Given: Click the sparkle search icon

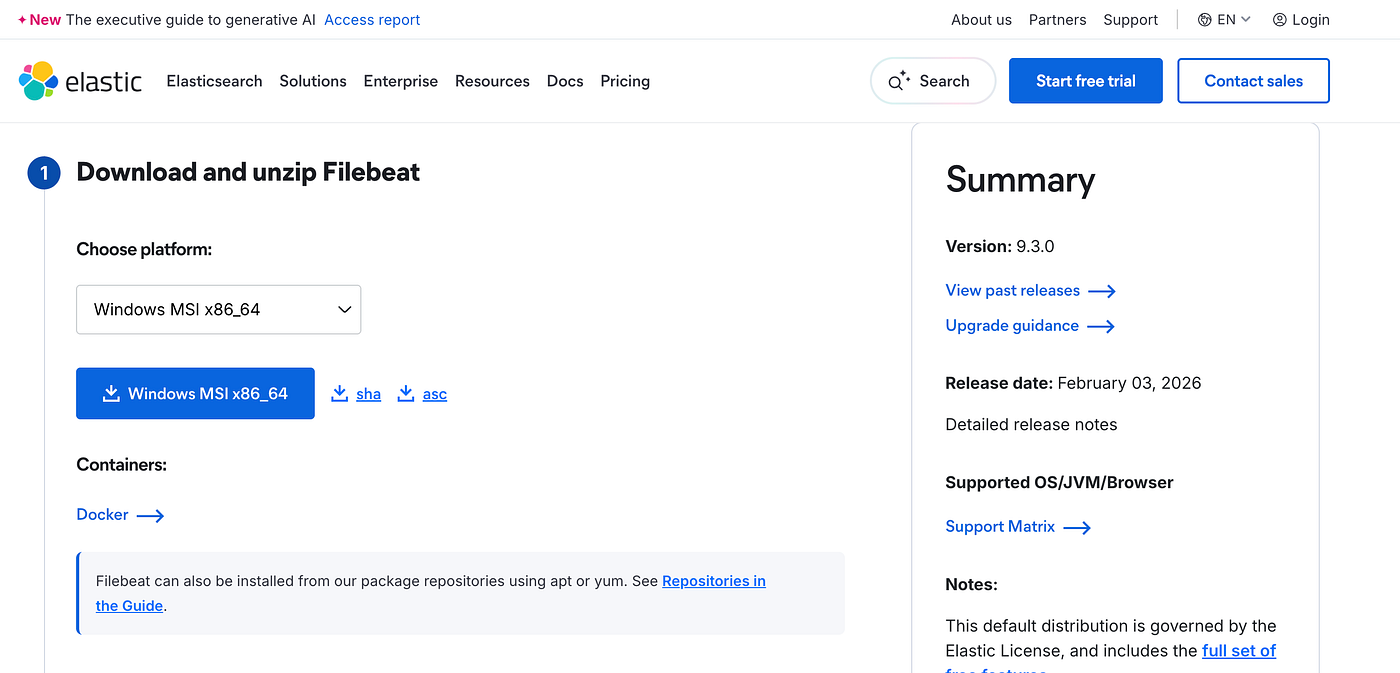Looking at the screenshot, I should 899,81.
